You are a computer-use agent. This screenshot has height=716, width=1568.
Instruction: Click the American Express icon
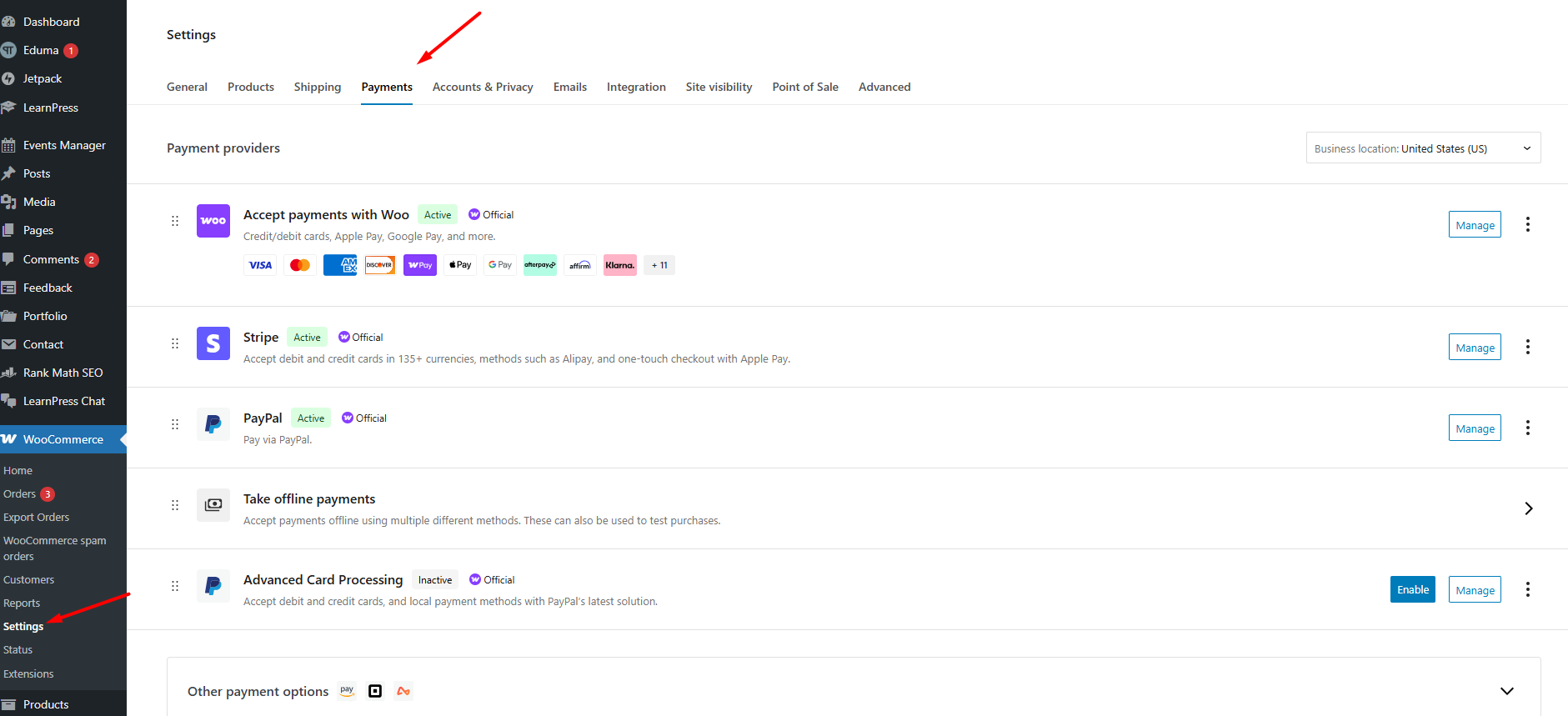pos(340,265)
